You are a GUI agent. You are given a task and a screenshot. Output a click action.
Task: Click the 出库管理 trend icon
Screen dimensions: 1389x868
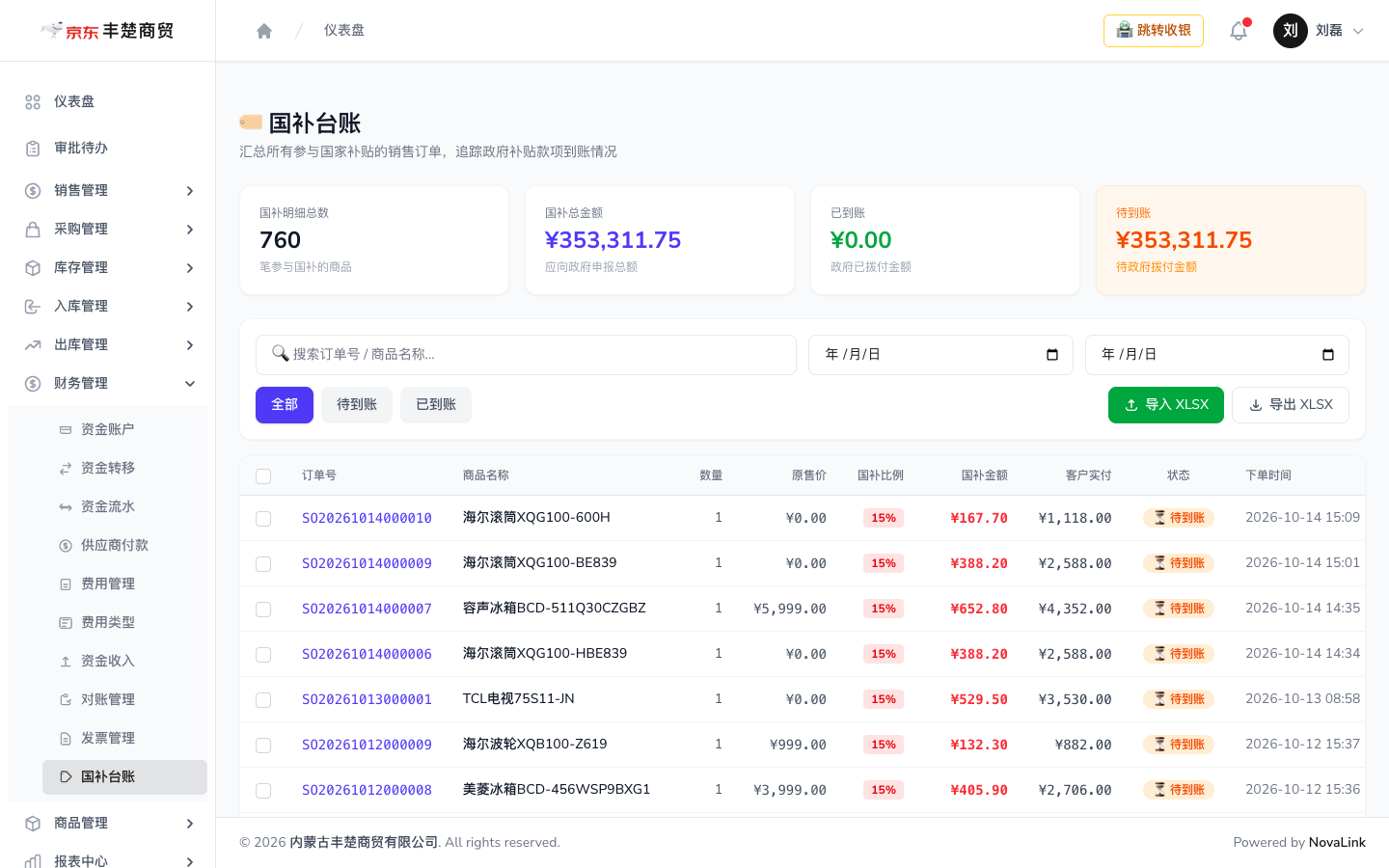33,345
